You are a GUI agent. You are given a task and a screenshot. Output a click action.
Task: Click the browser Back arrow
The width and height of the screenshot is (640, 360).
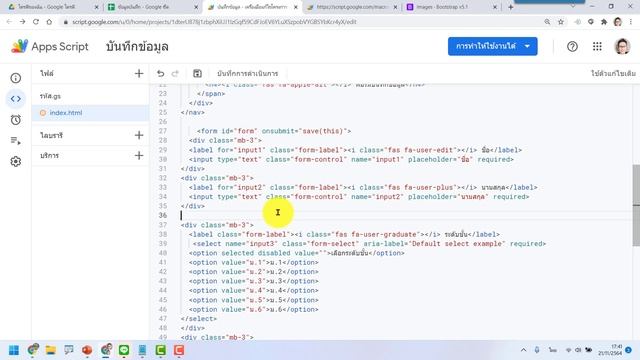(x=9, y=22)
